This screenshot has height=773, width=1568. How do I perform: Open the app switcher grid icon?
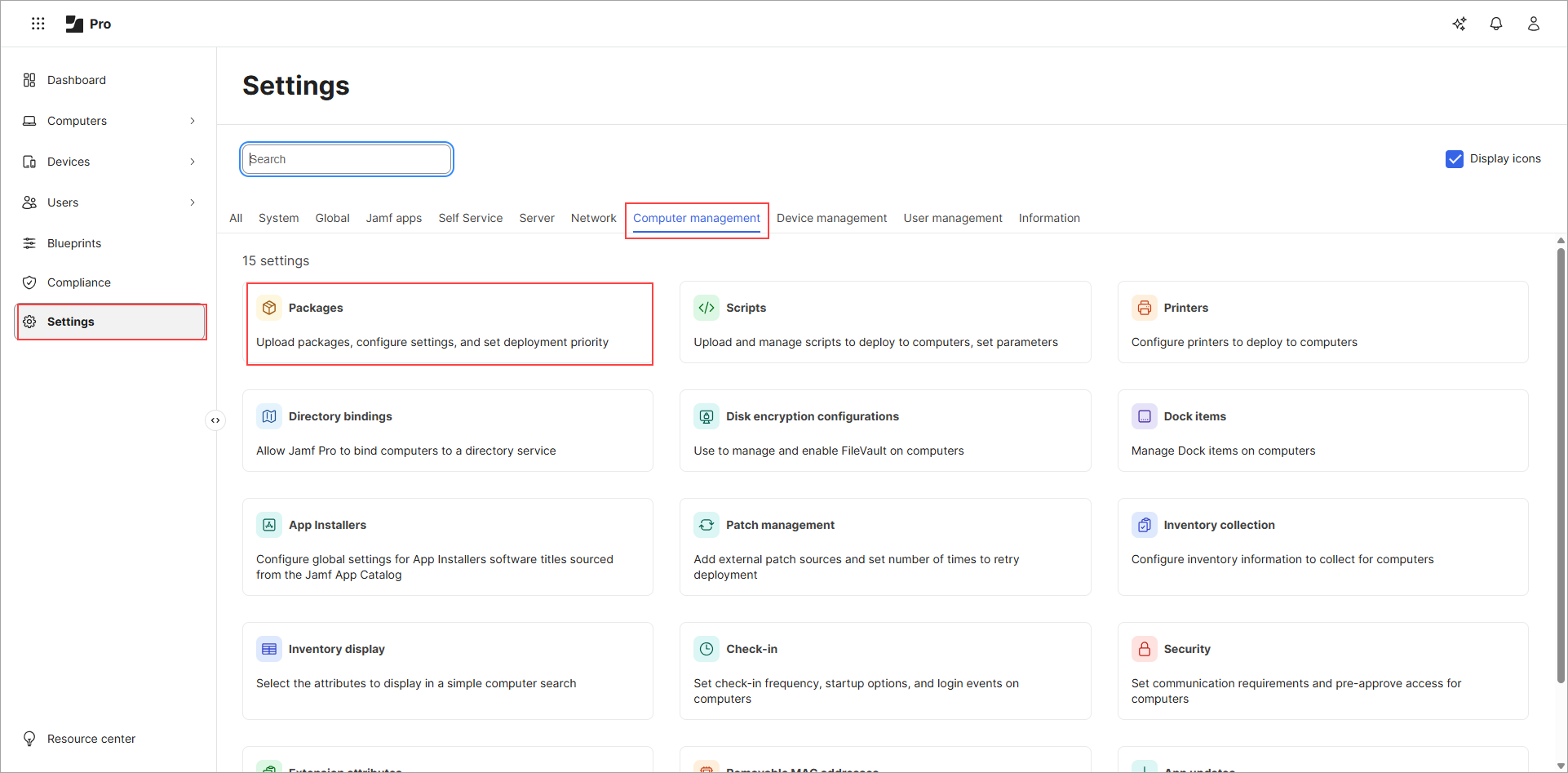(x=38, y=24)
